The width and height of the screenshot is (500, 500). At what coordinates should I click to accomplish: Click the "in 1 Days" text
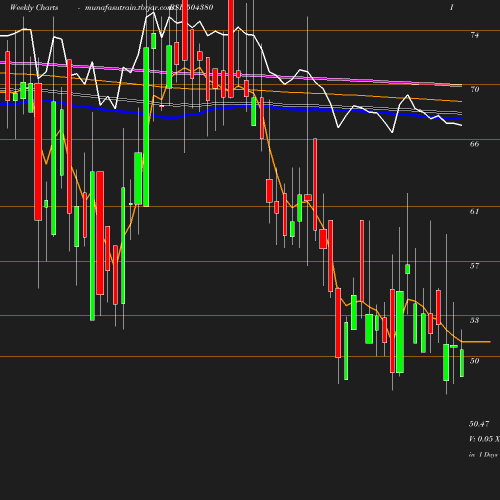tap(483, 455)
